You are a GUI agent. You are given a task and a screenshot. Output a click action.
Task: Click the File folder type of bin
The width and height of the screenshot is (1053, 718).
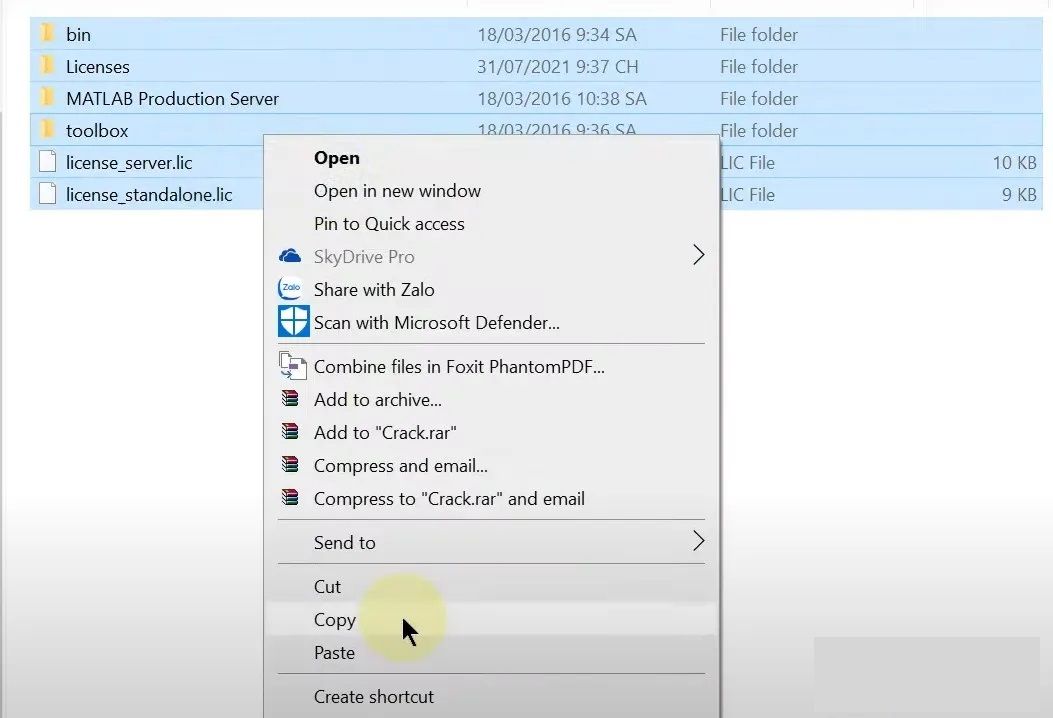point(759,34)
